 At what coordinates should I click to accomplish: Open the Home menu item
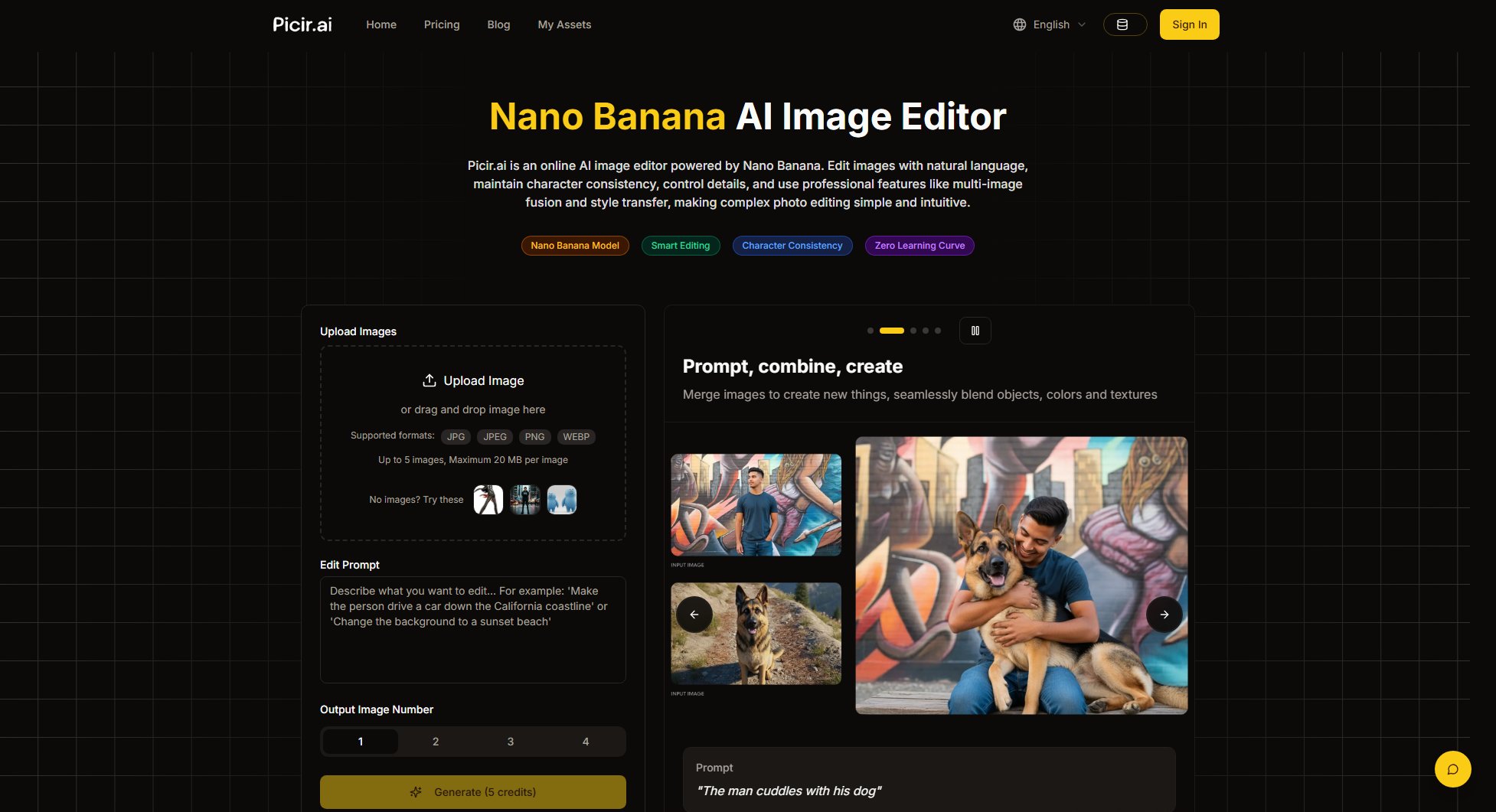coord(381,24)
